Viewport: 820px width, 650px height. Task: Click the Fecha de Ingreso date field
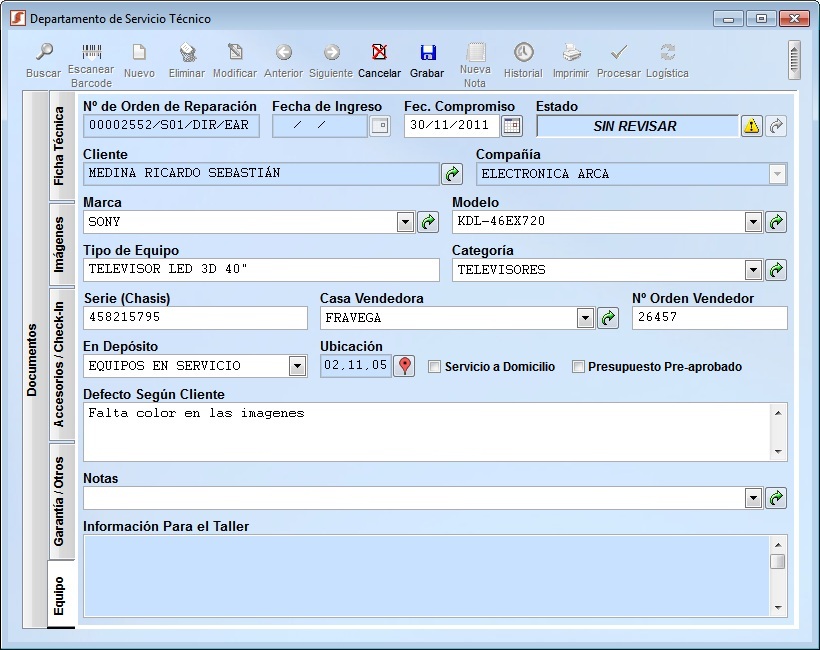point(320,126)
